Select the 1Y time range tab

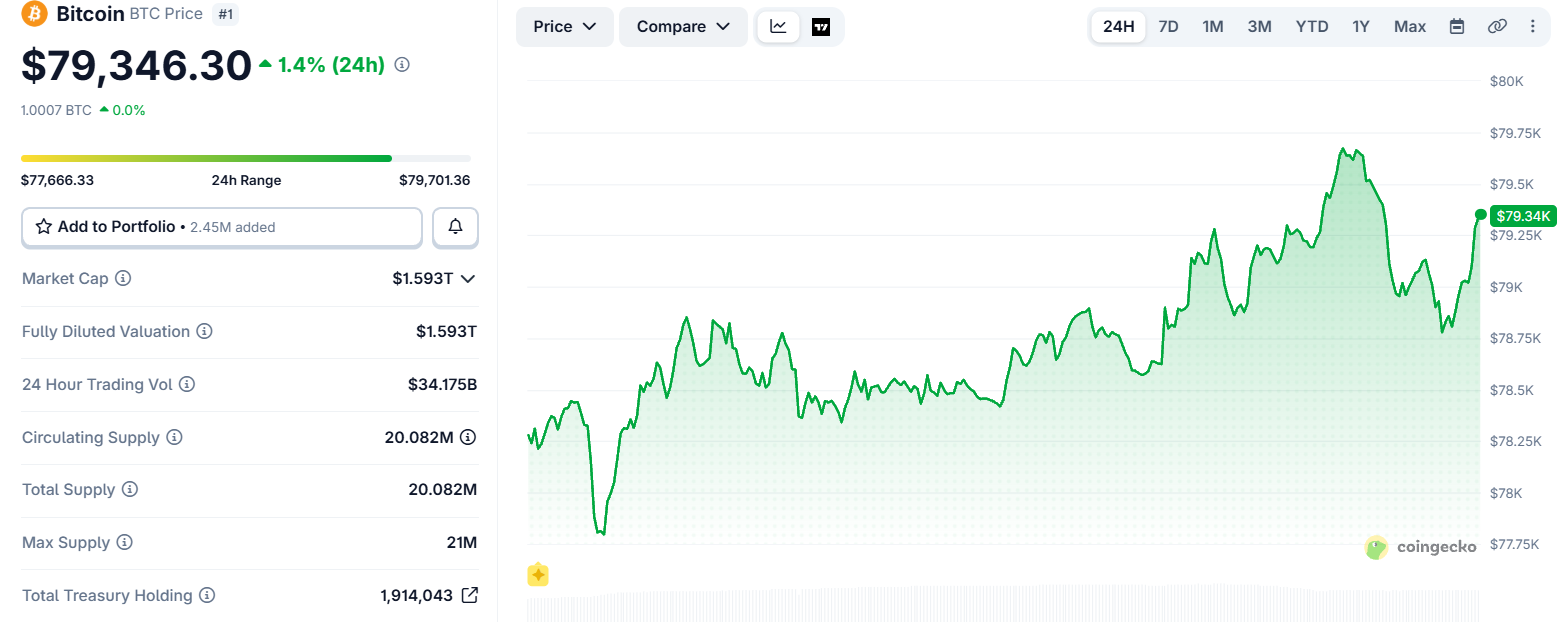(x=1361, y=27)
